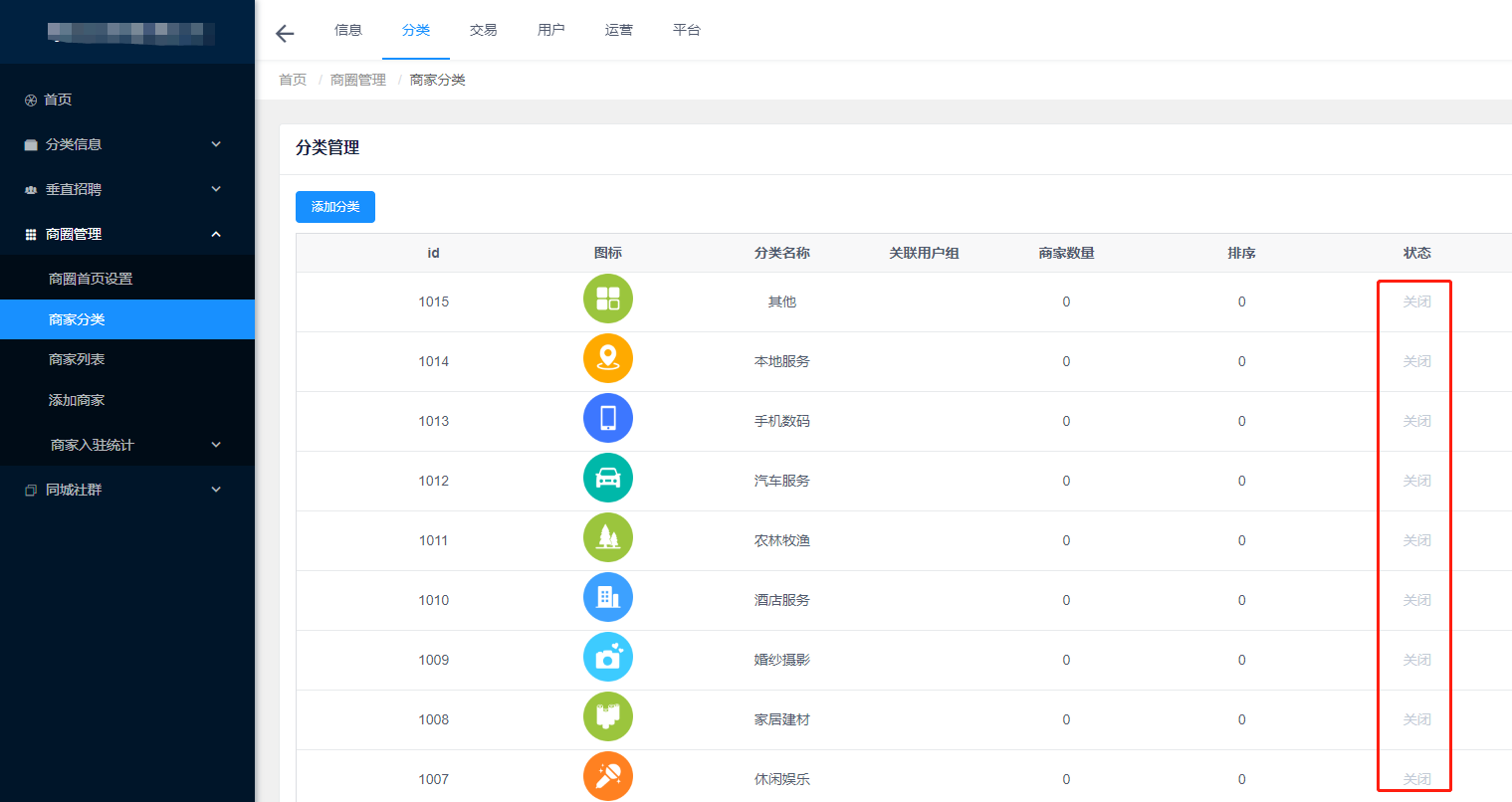1512x802 pixels.
Task: Click the 状态 column header
Action: point(1416,253)
